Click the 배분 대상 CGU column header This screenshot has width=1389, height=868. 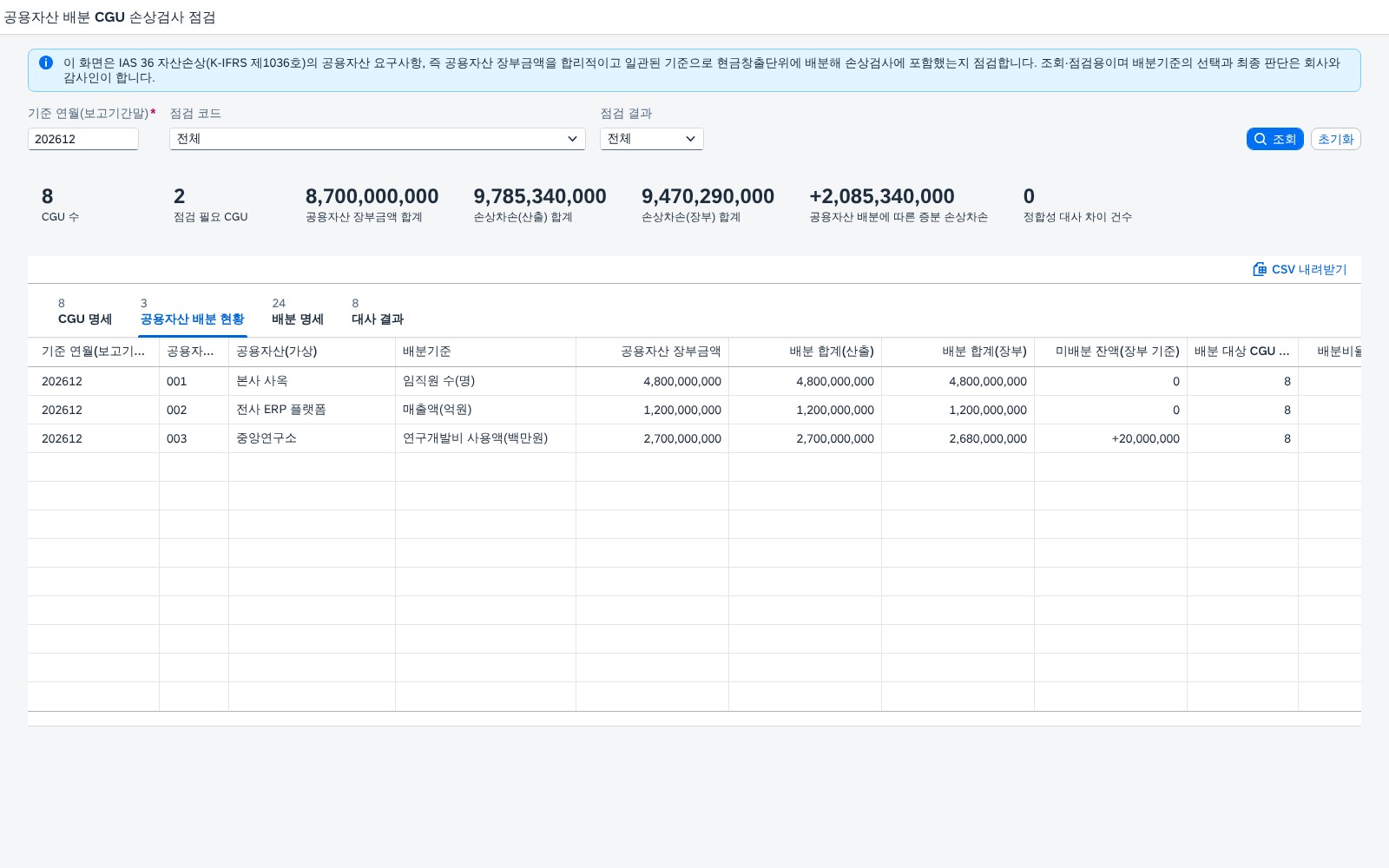(x=1243, y=352)
